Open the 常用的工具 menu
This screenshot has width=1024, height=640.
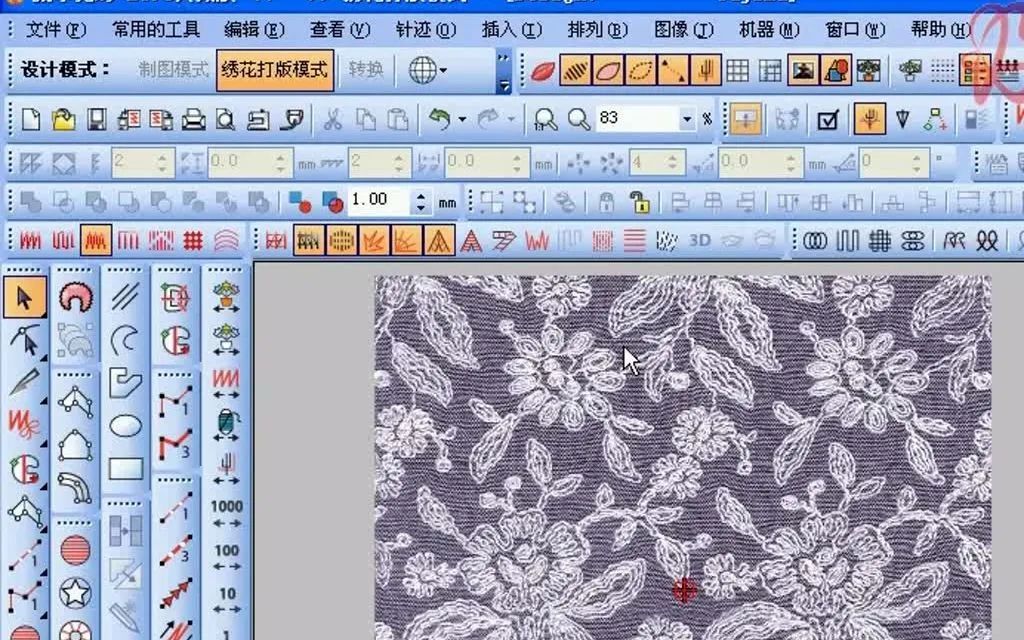[x=155, y=29]
